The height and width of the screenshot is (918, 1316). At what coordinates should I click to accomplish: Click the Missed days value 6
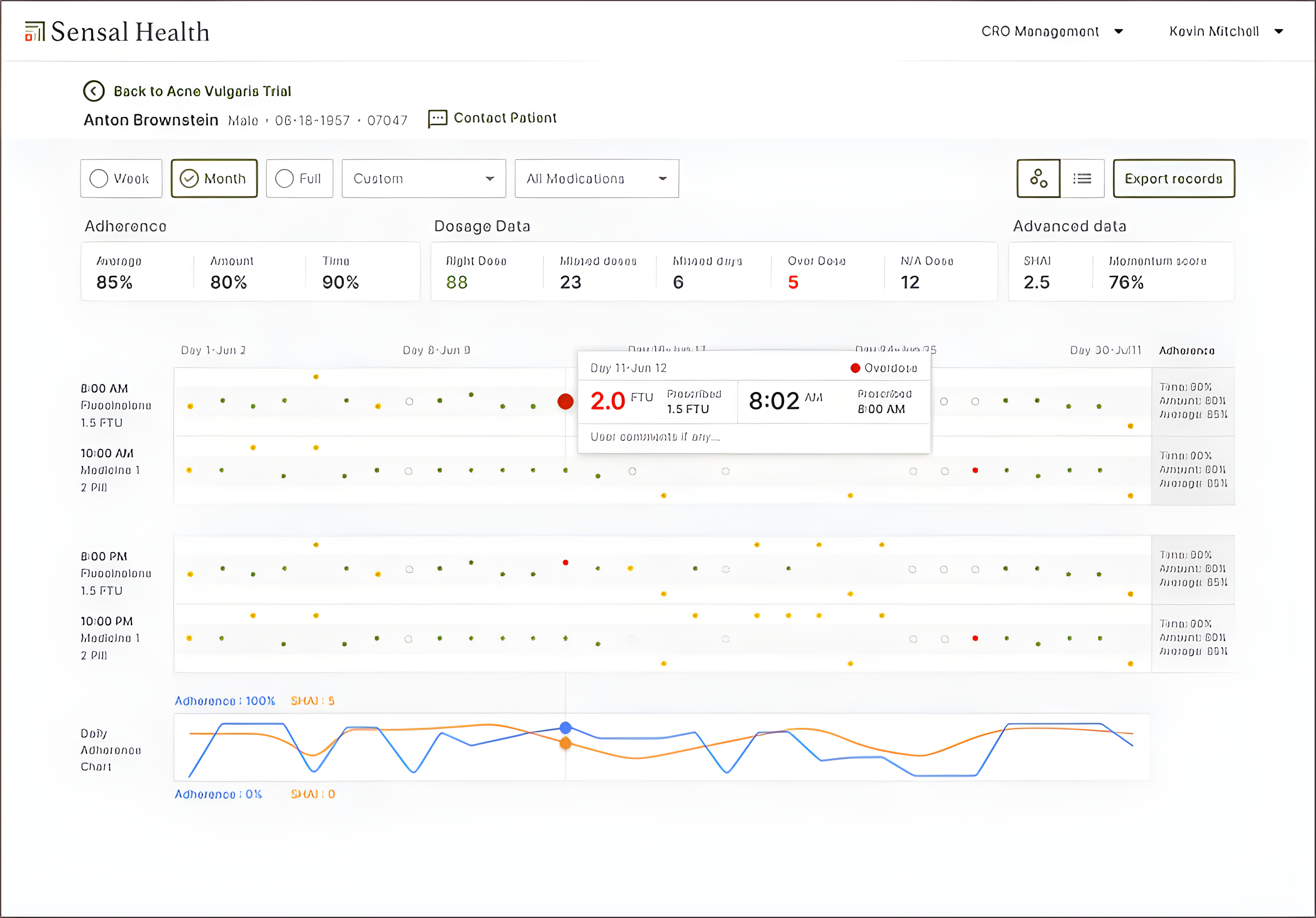tap(678, 282)
